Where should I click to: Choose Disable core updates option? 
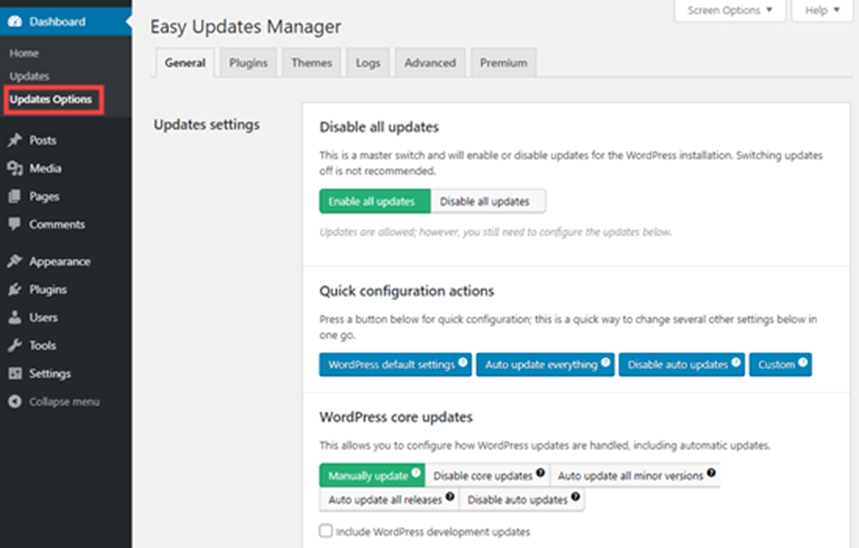click(488, 475)
